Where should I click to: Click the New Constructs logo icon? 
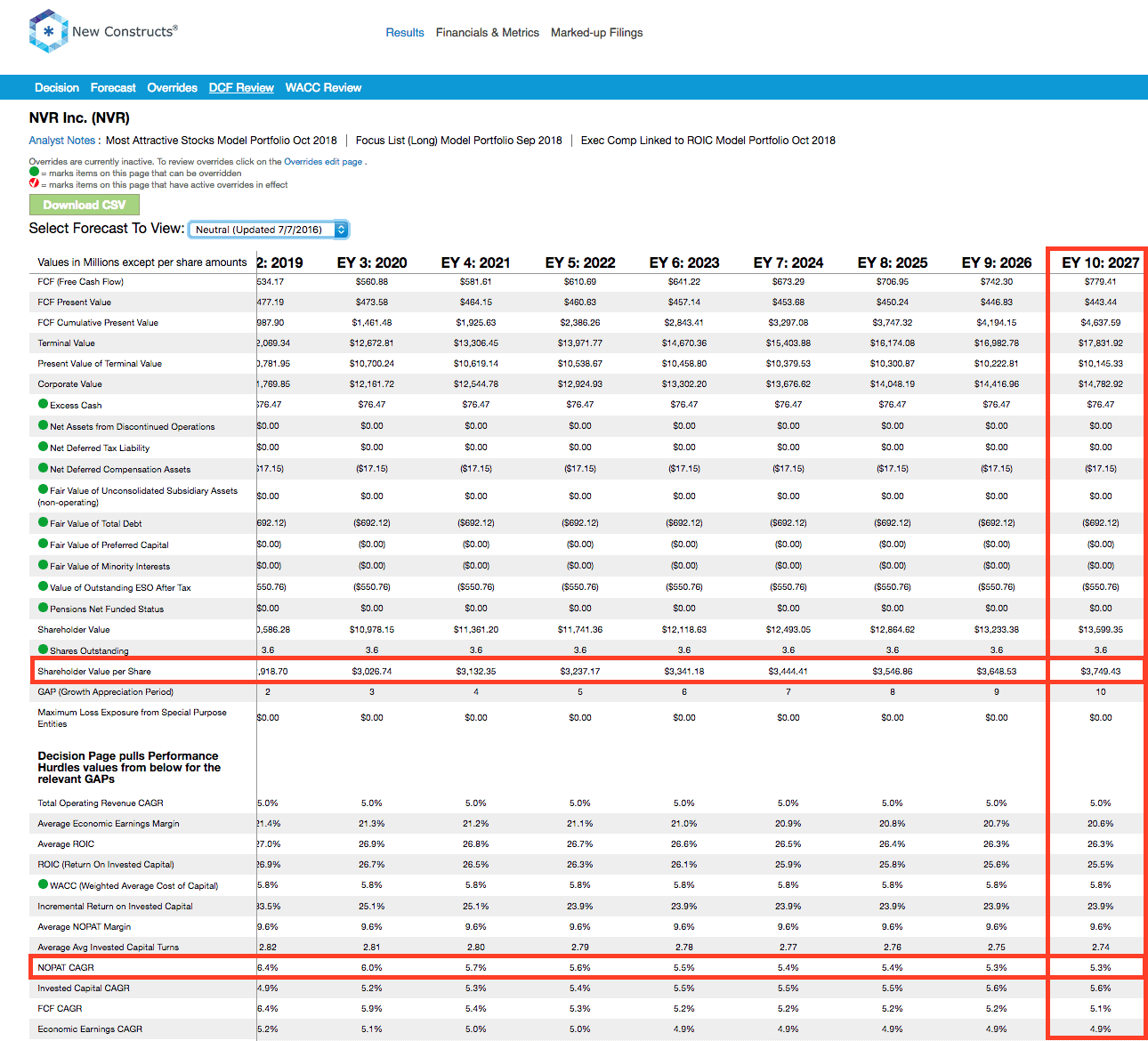pos(48,31)
